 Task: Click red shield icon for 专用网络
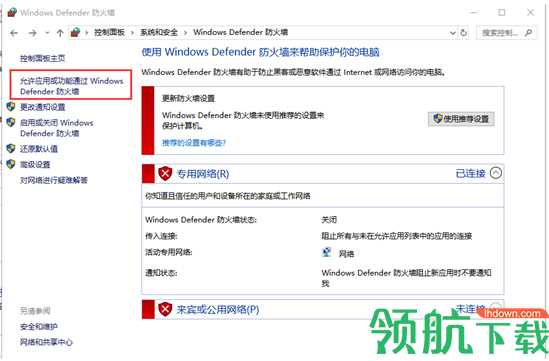point(165,174)
